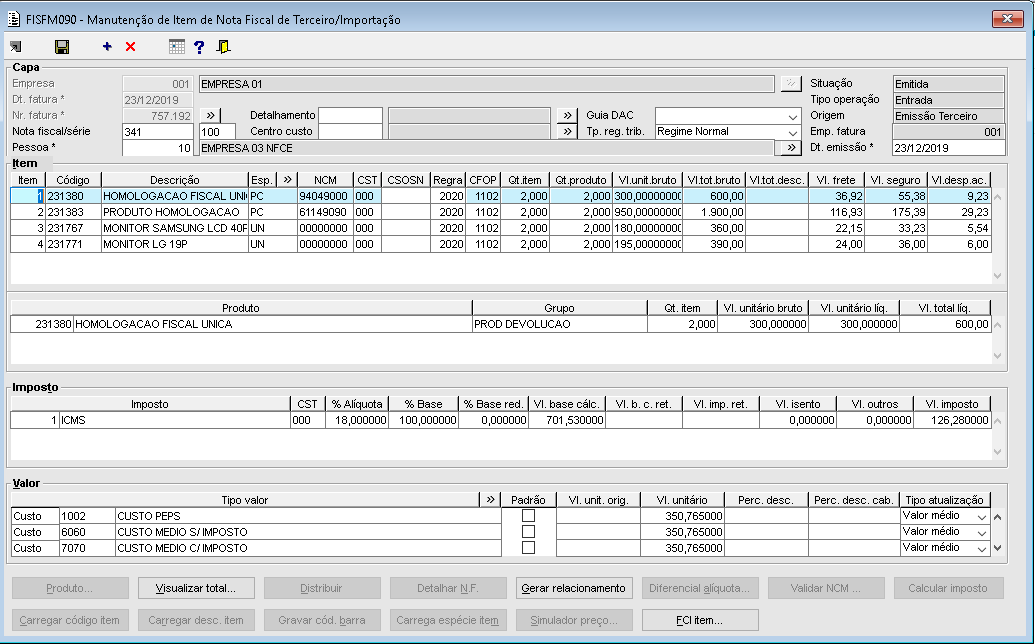Screen dimensions: 1035x644
Task: Expand the Tp. reg. trib. dropdown
Action: coord(792,132)
